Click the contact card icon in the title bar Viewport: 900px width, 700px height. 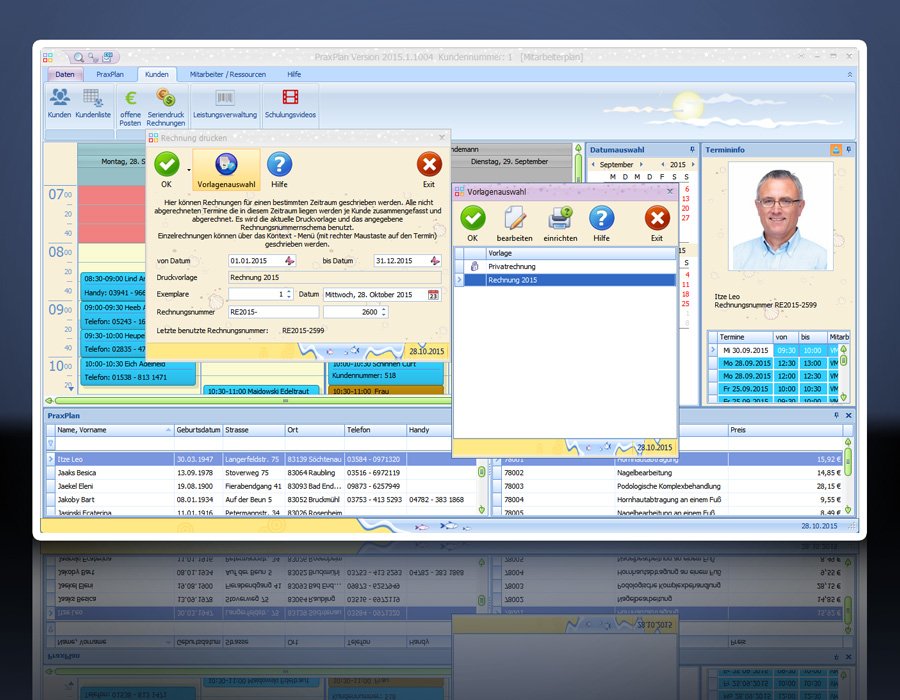tap(107, 57)
